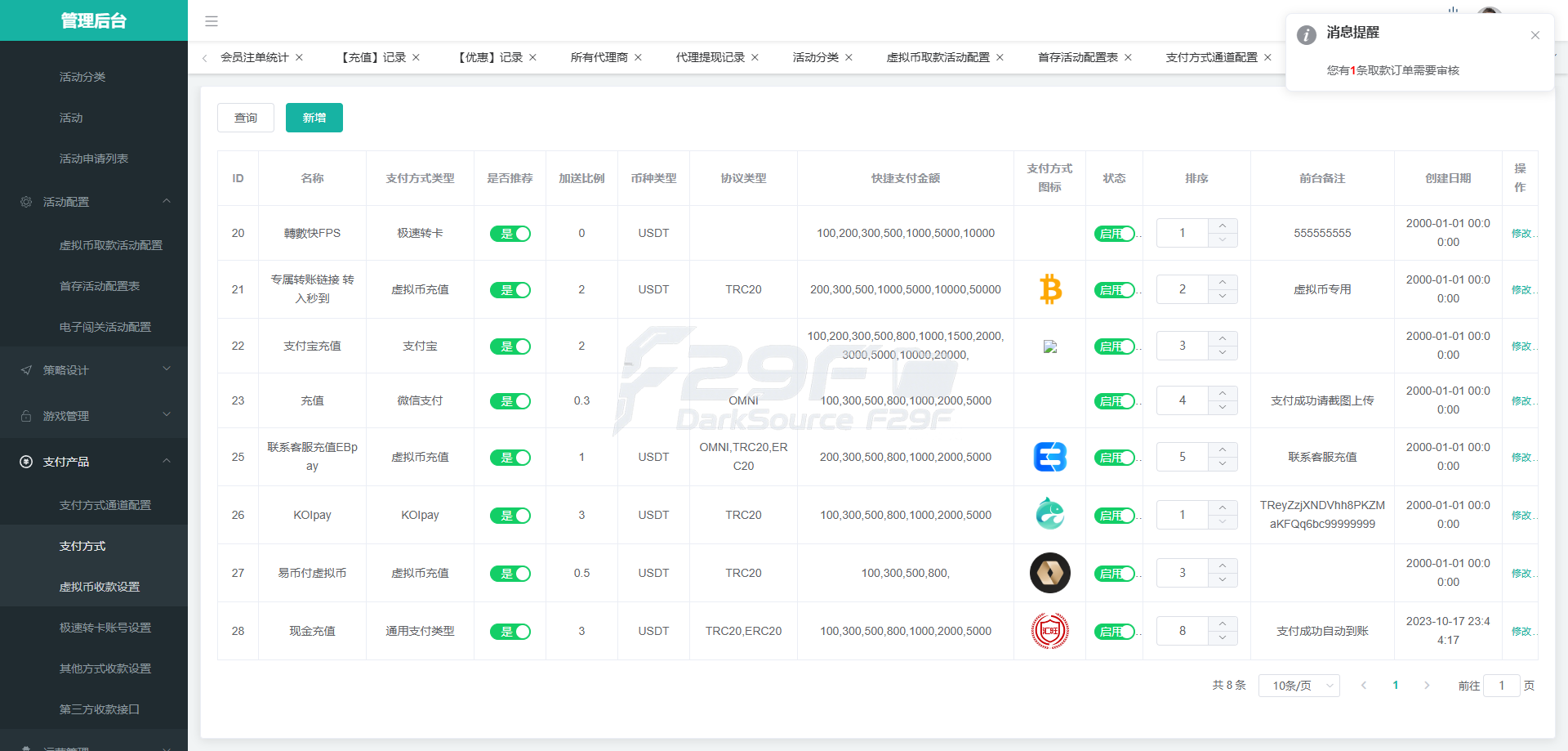Close the 代理提现记录 tab
1568x751 pixels.
tap(755, 57)
